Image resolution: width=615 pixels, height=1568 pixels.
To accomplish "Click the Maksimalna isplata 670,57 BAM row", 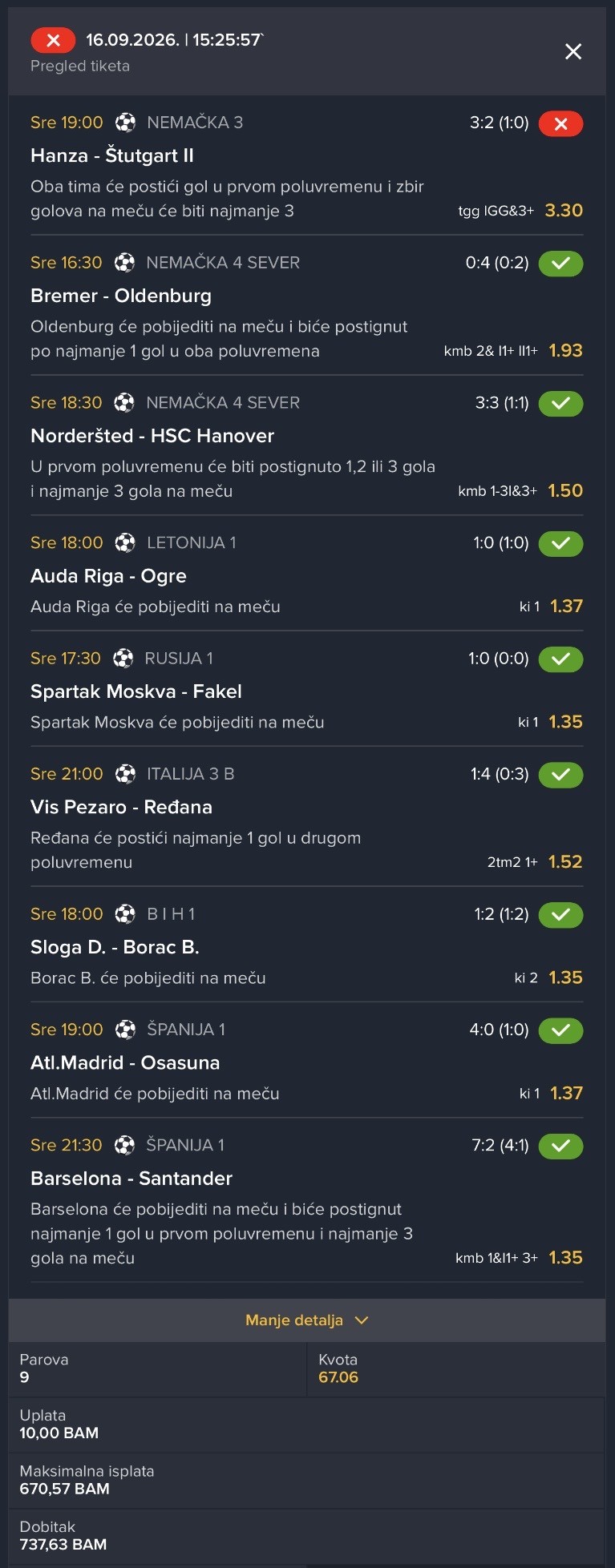I will tap(307, 1480).
